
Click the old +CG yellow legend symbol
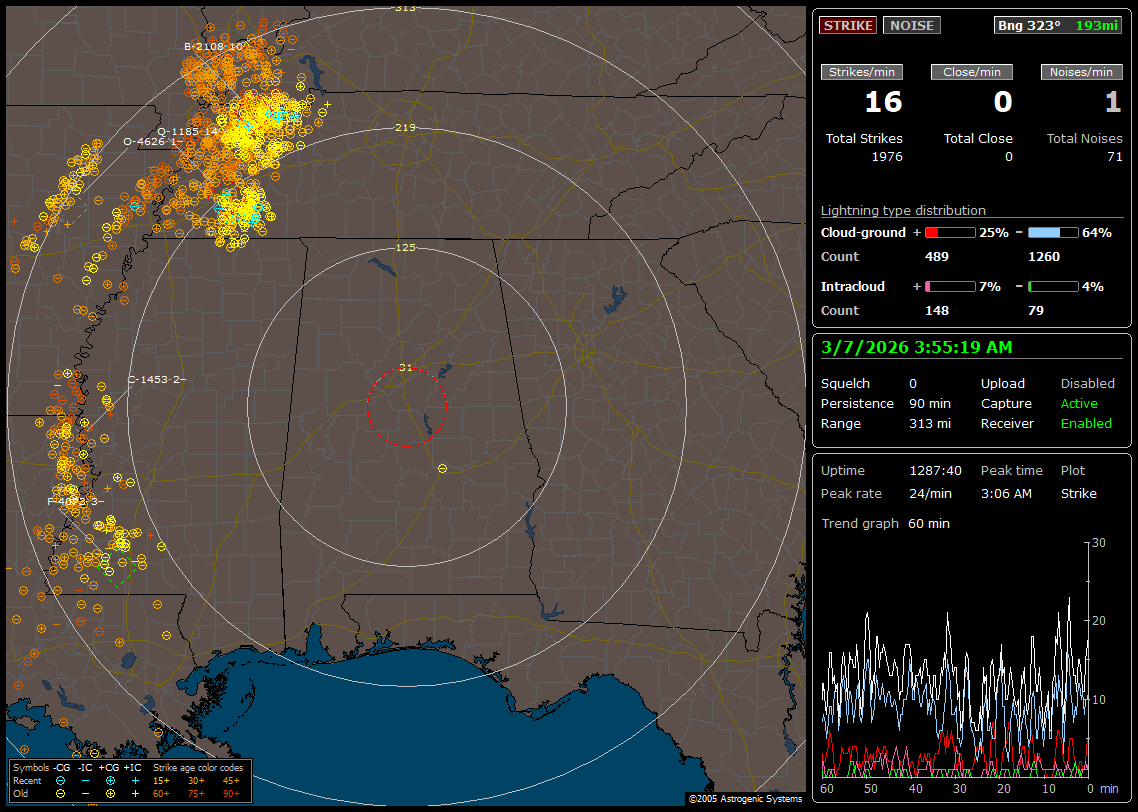(x=110, y=793)
